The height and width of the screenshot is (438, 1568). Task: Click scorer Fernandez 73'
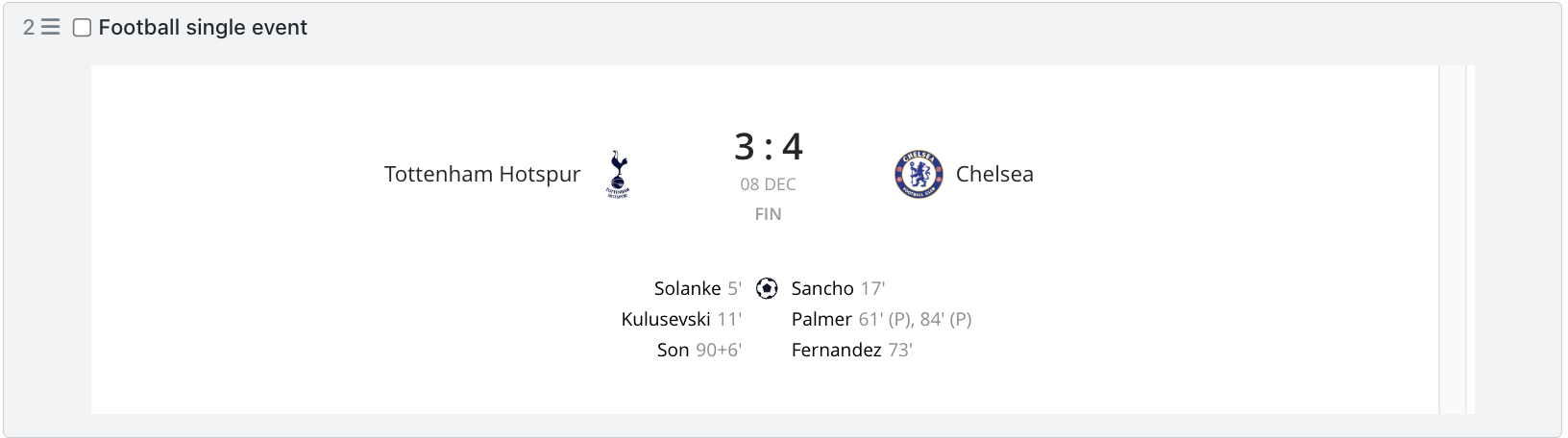[851, 350]
